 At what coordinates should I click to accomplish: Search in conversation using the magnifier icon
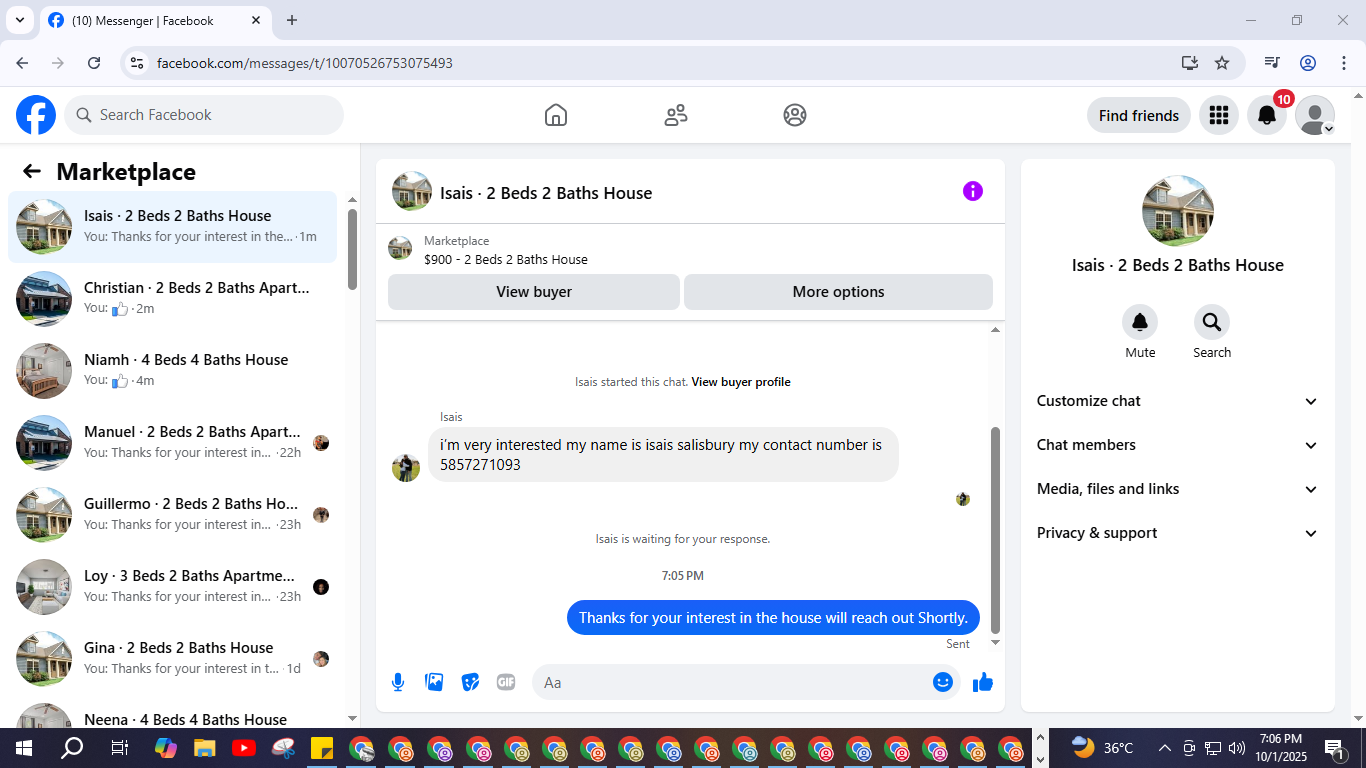coord(1212,322)
